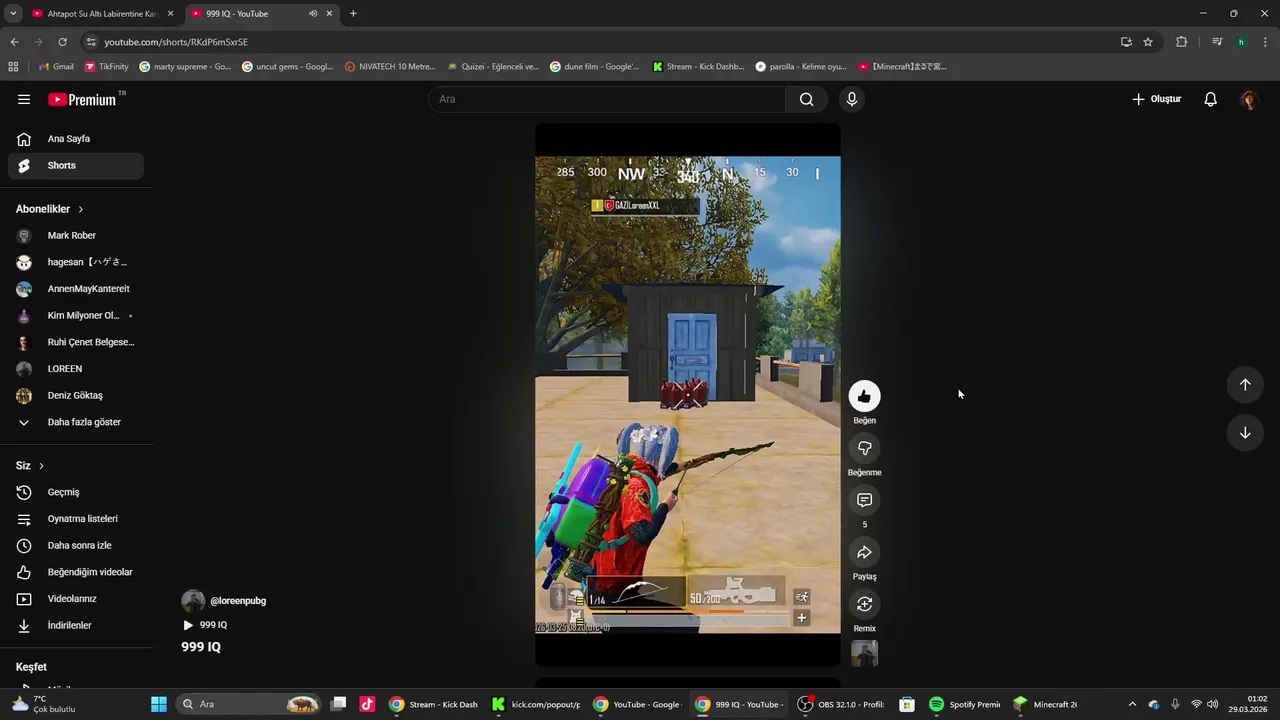The width and height of the screenshot is (1280, 720).
Task: Open the hagesan channel subscription
Action: point(76,262)
